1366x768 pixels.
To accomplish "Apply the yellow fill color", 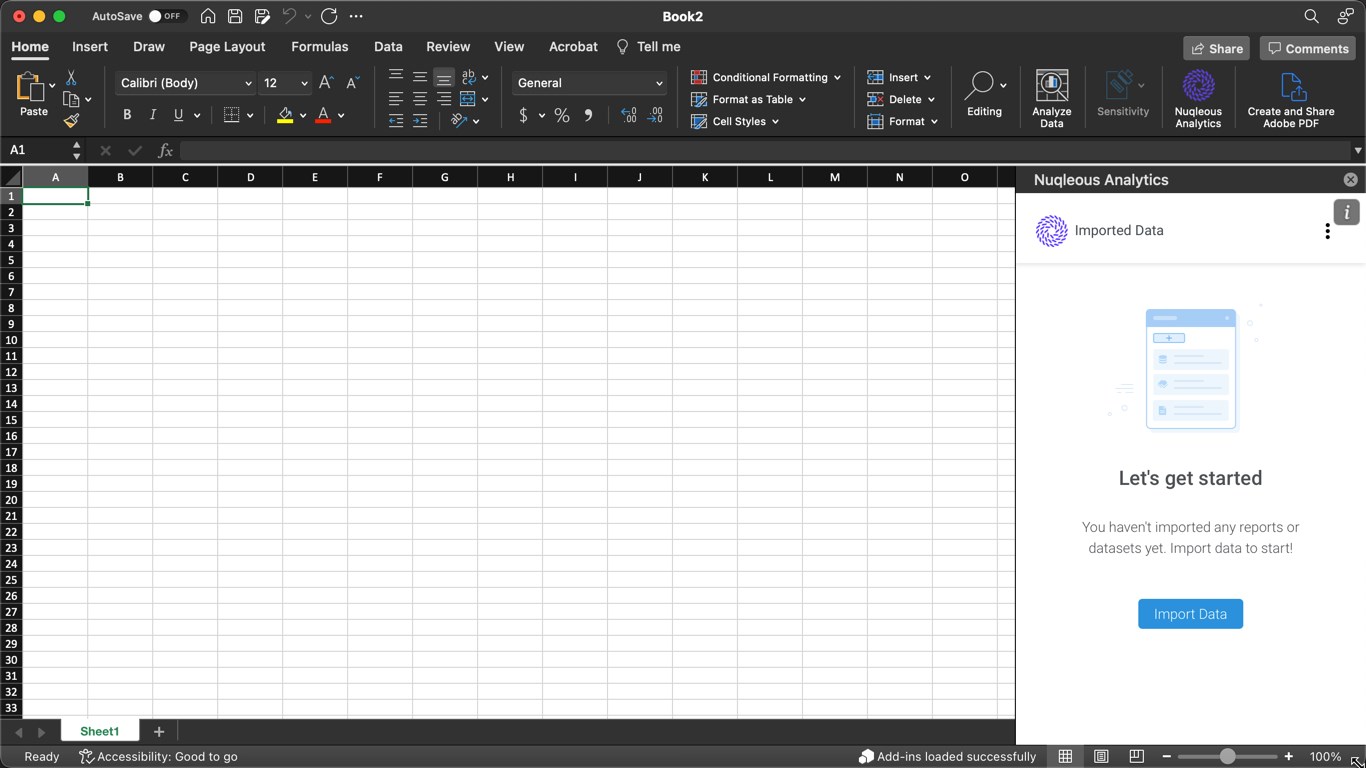I will (285, 115).
